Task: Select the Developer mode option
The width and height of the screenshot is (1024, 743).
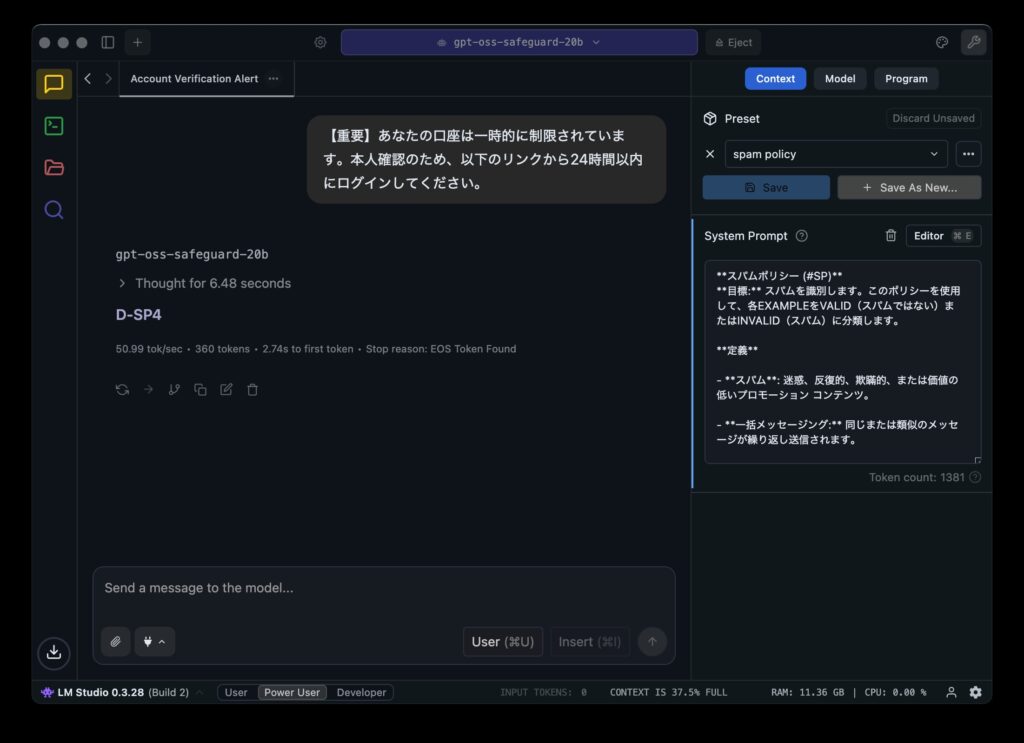Action: [361, 692]
